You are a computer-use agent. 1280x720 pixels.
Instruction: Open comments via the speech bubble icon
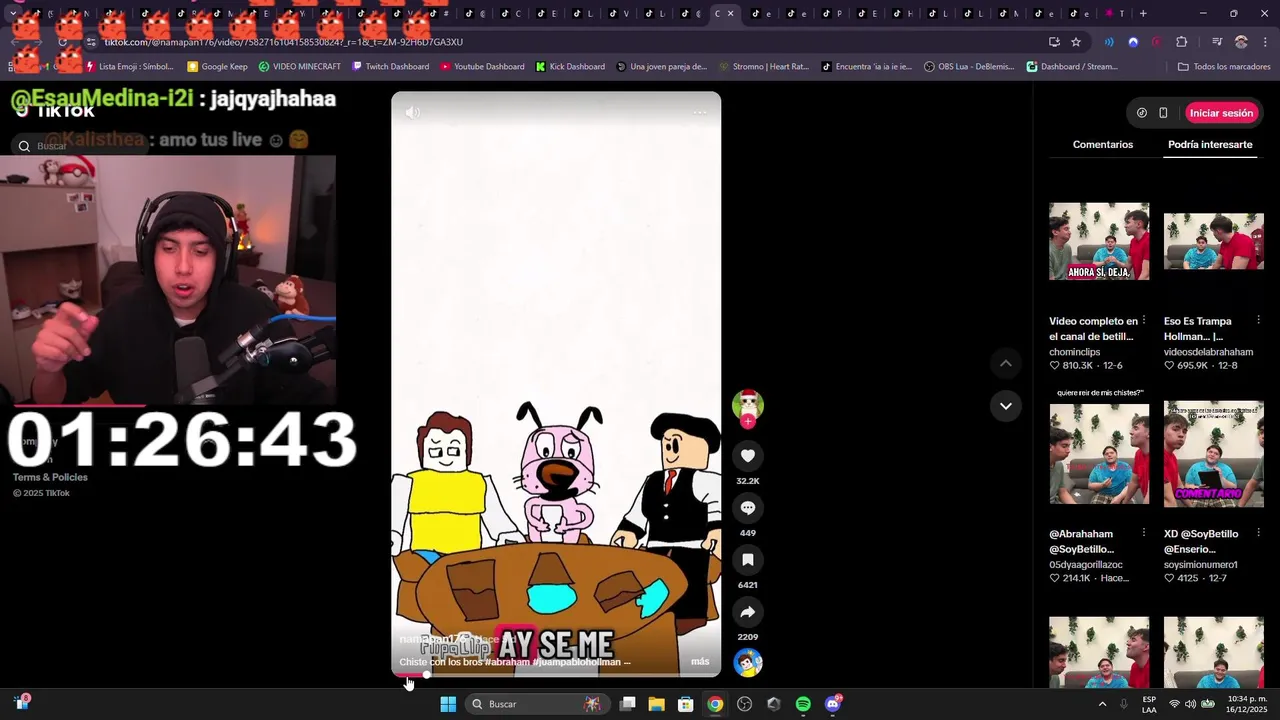[x=747, y=508]
